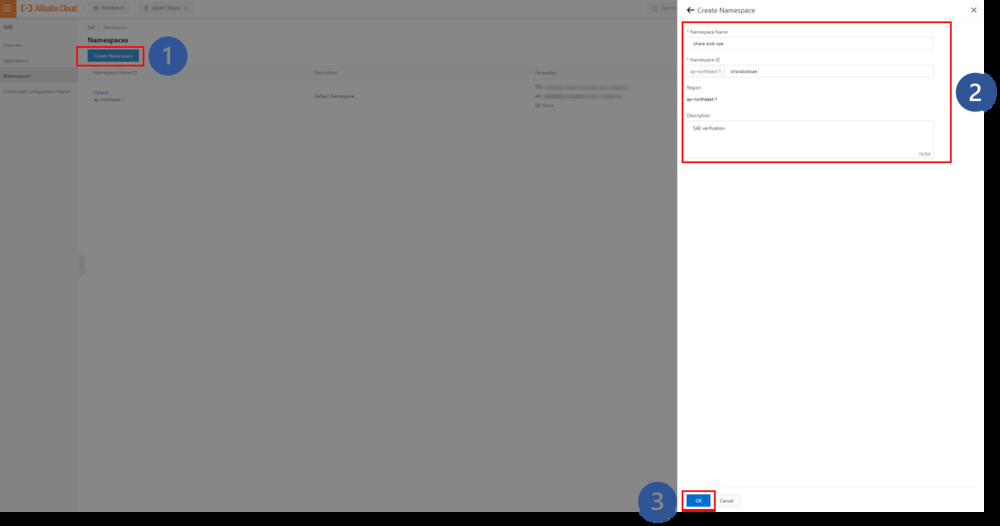Click the header search box

(x=663, y=8)
